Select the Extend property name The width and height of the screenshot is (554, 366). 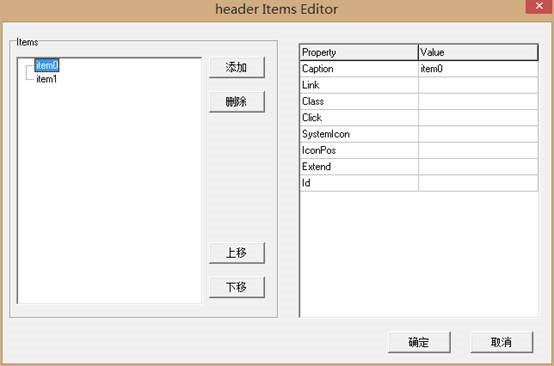(x=359, y=167)
